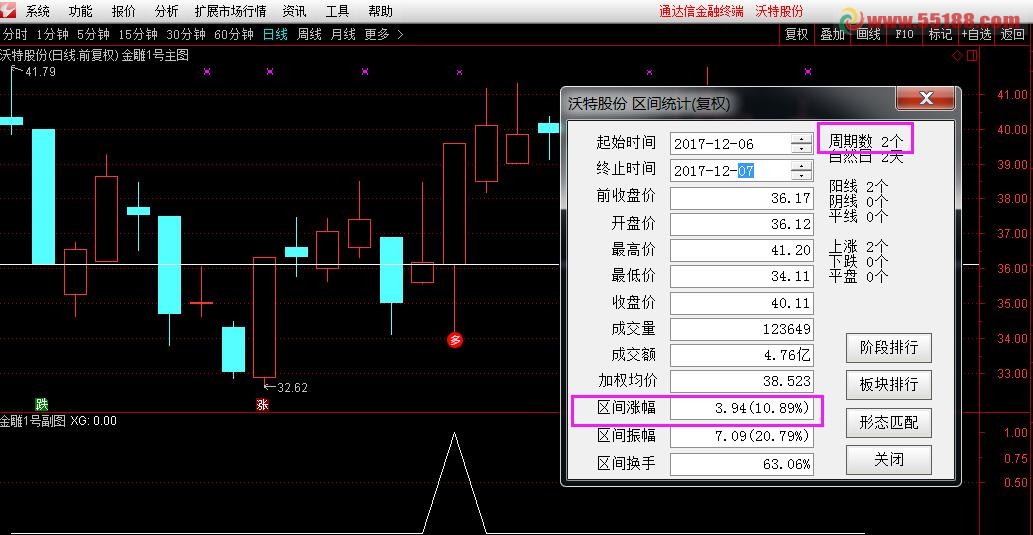Screen dimensions: 1033x535
Task: Switch to 周线 weekly chart
Action: pos(309,34)
